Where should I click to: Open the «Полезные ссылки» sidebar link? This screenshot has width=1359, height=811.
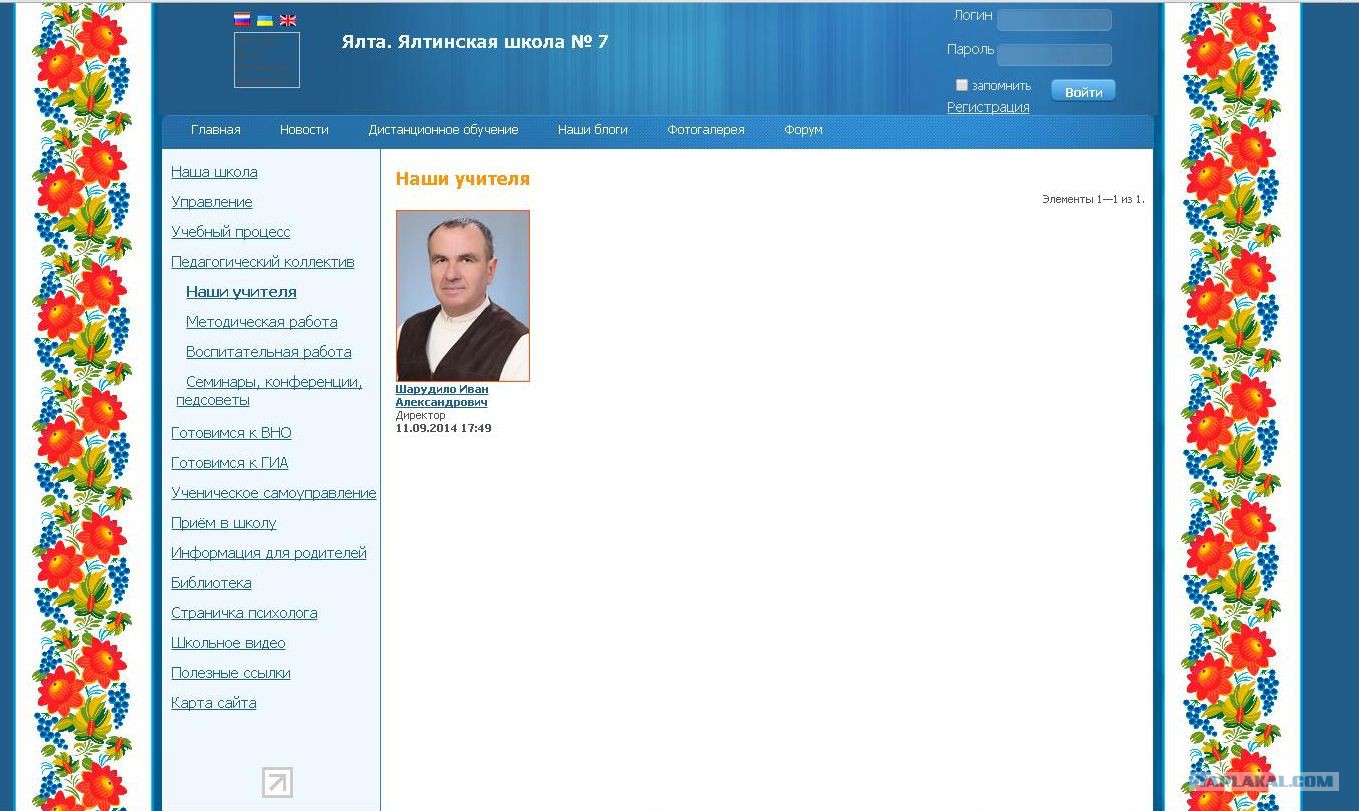click(x=231, y=673)
